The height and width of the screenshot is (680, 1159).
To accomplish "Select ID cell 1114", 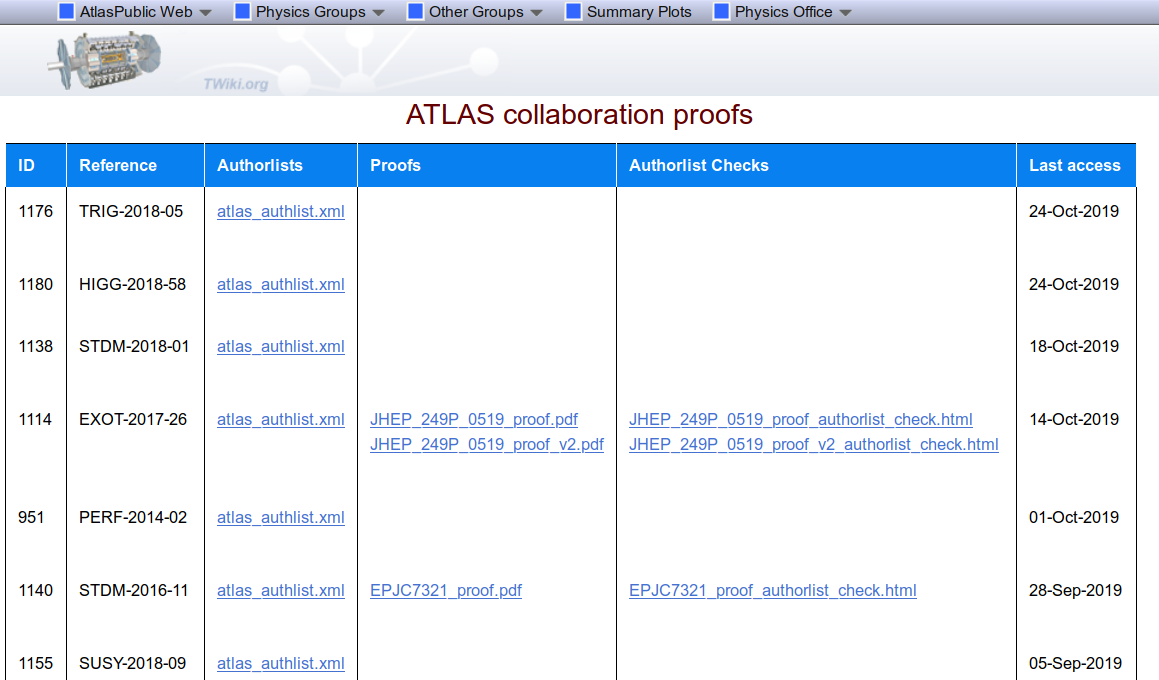I will click(x=35, y=420).
